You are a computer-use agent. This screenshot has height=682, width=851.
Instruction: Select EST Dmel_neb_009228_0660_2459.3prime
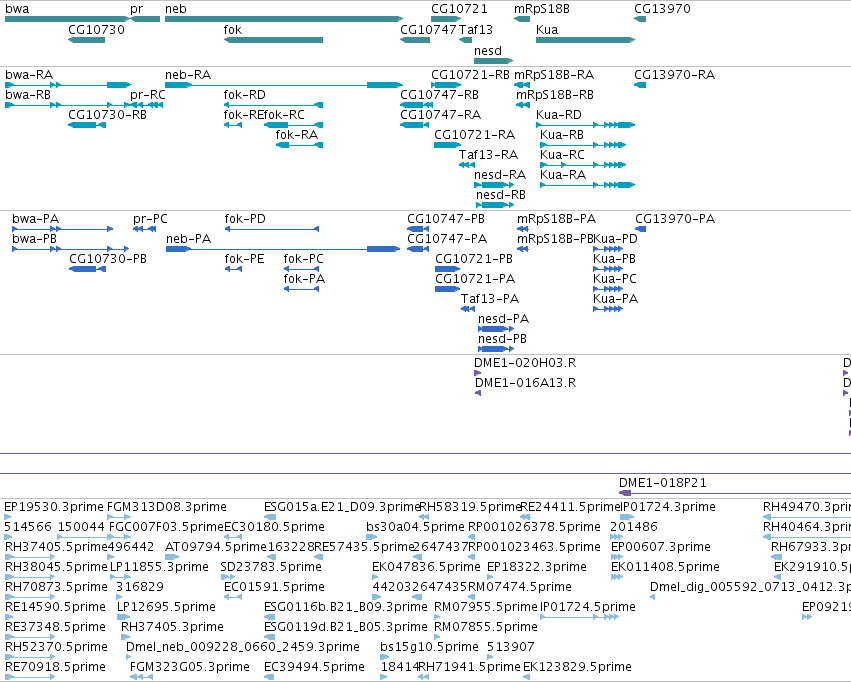[243, 647]
